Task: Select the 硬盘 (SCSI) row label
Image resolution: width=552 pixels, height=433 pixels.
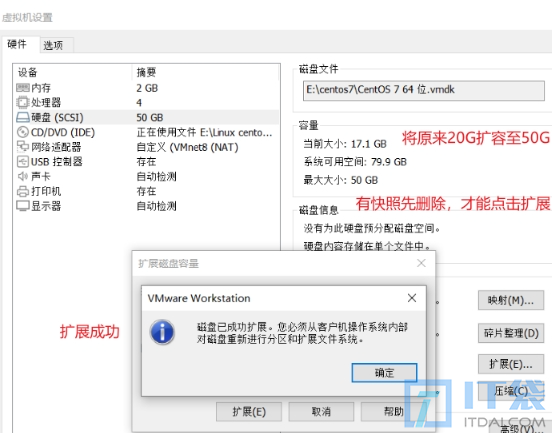Action: tap(57, 118)
